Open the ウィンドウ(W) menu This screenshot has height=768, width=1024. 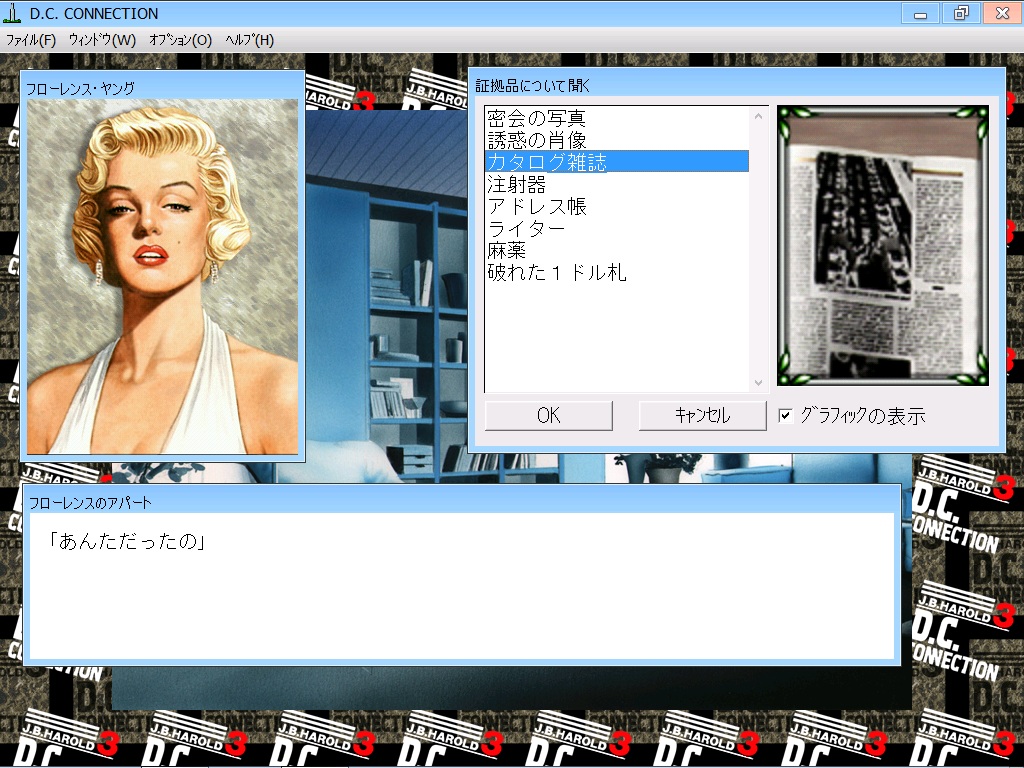102,40
